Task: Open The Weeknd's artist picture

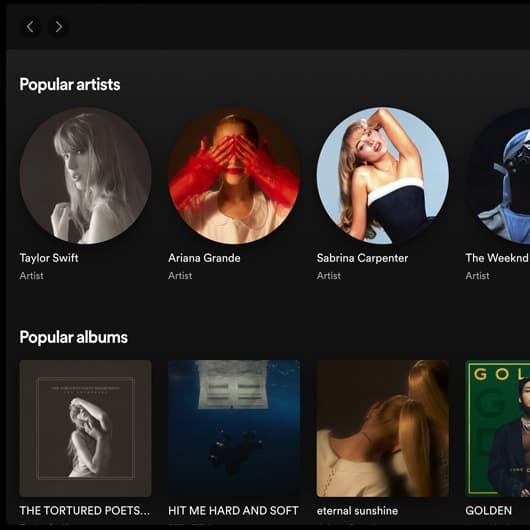Action: tap(498, 175)
